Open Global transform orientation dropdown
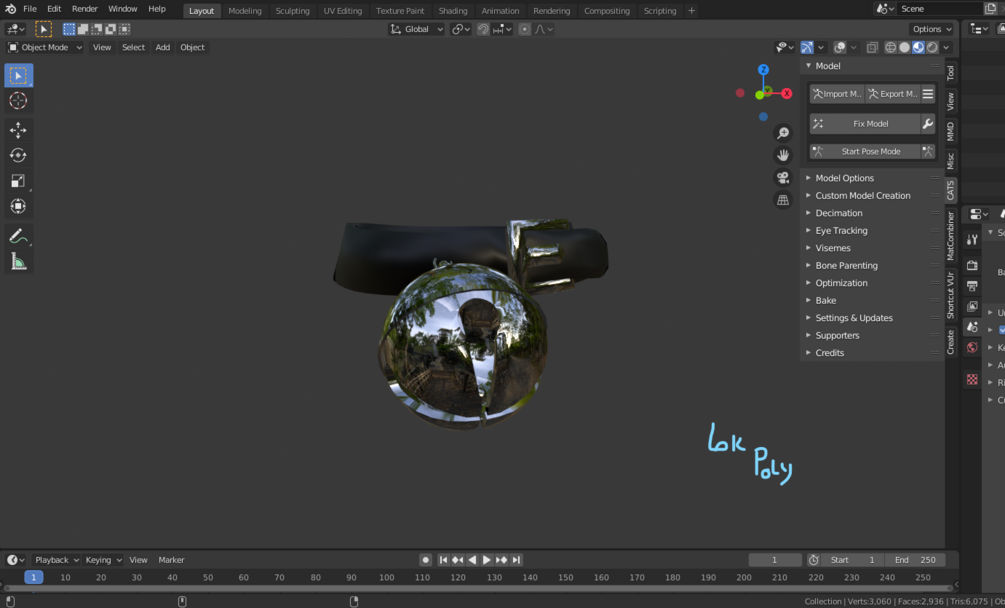The width and height of the screenshot is (1005, 608). coord(417,29)
